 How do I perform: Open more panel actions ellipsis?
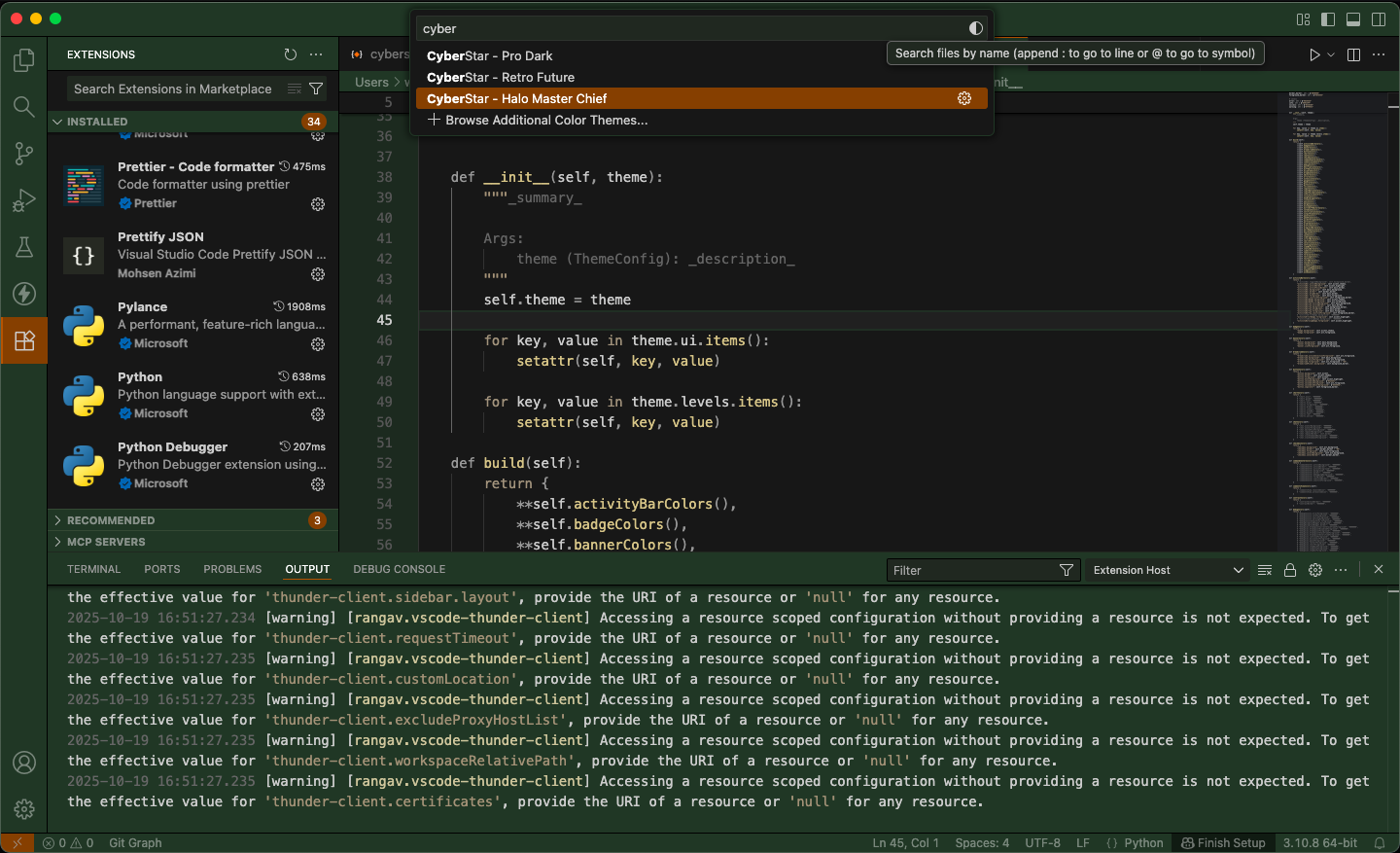1341,570
